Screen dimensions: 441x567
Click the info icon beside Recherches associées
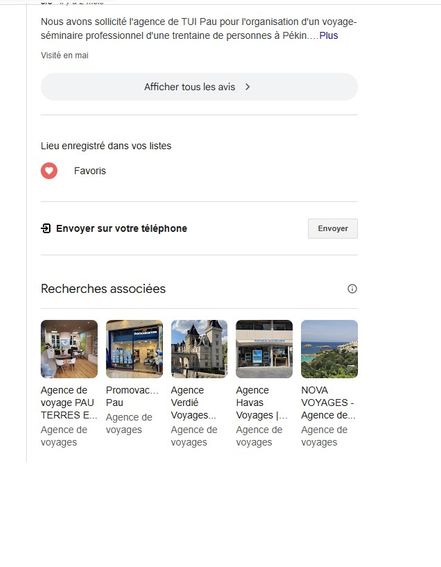(352, 289)
